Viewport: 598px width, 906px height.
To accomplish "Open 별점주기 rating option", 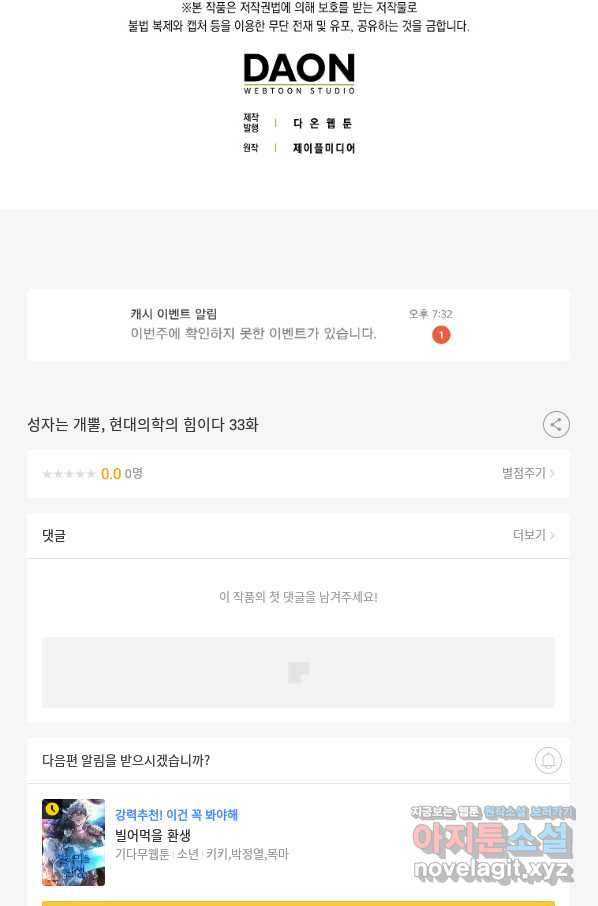I will [528, 473].
